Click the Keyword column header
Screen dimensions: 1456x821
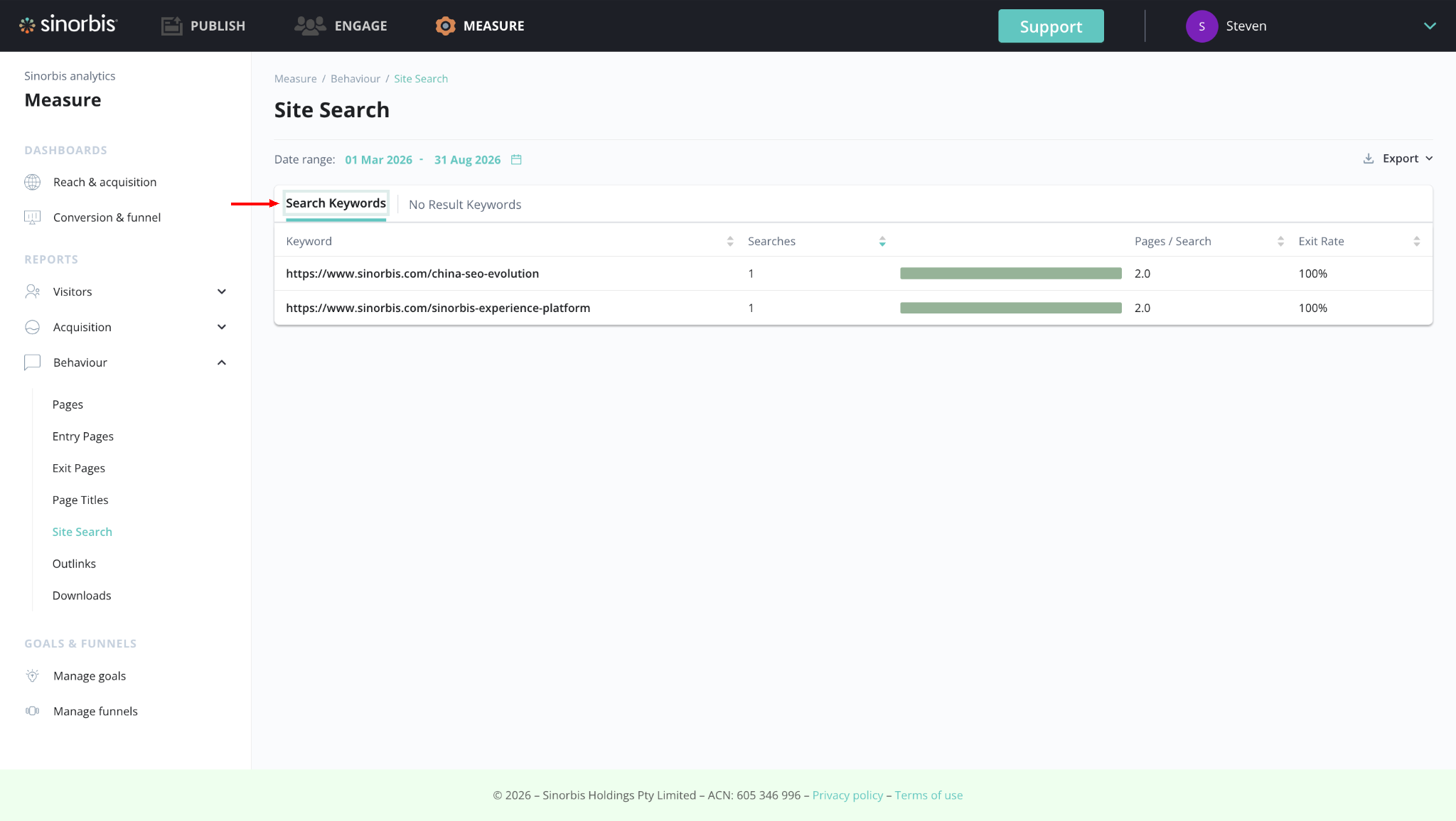(309, 242)
